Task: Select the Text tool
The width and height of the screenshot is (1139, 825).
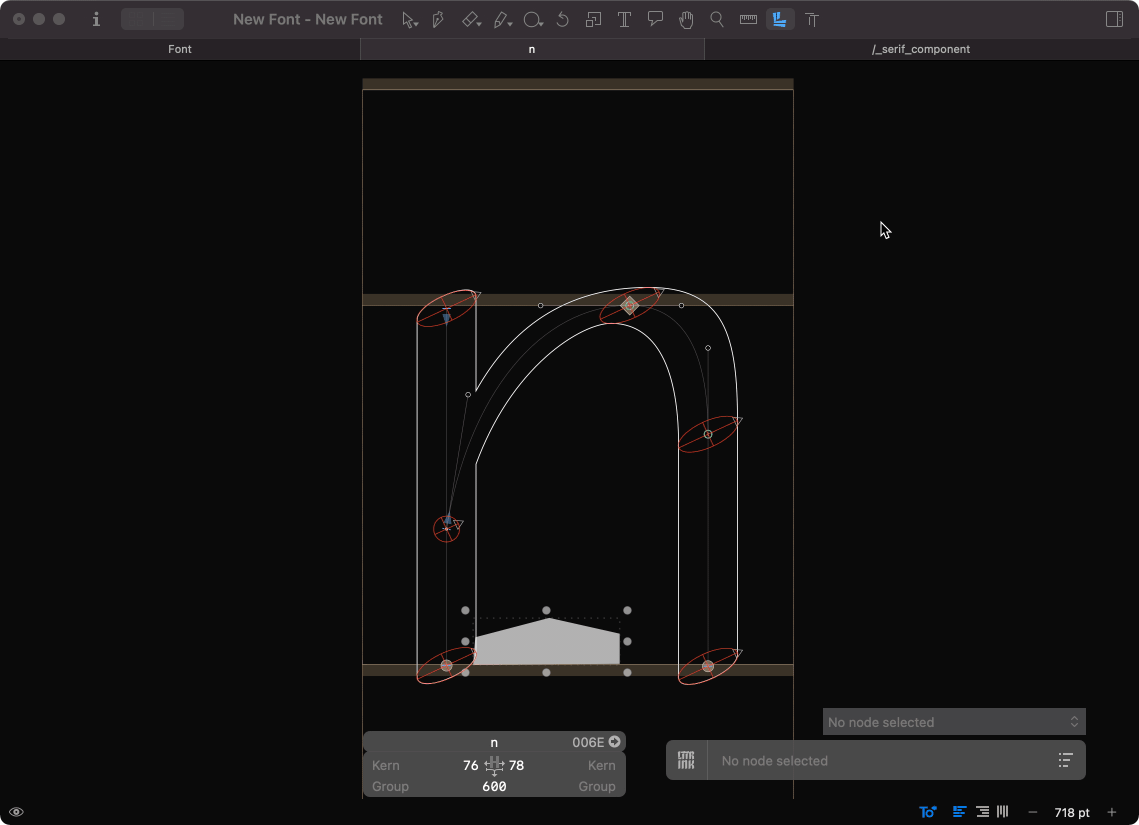Action: 624,19
